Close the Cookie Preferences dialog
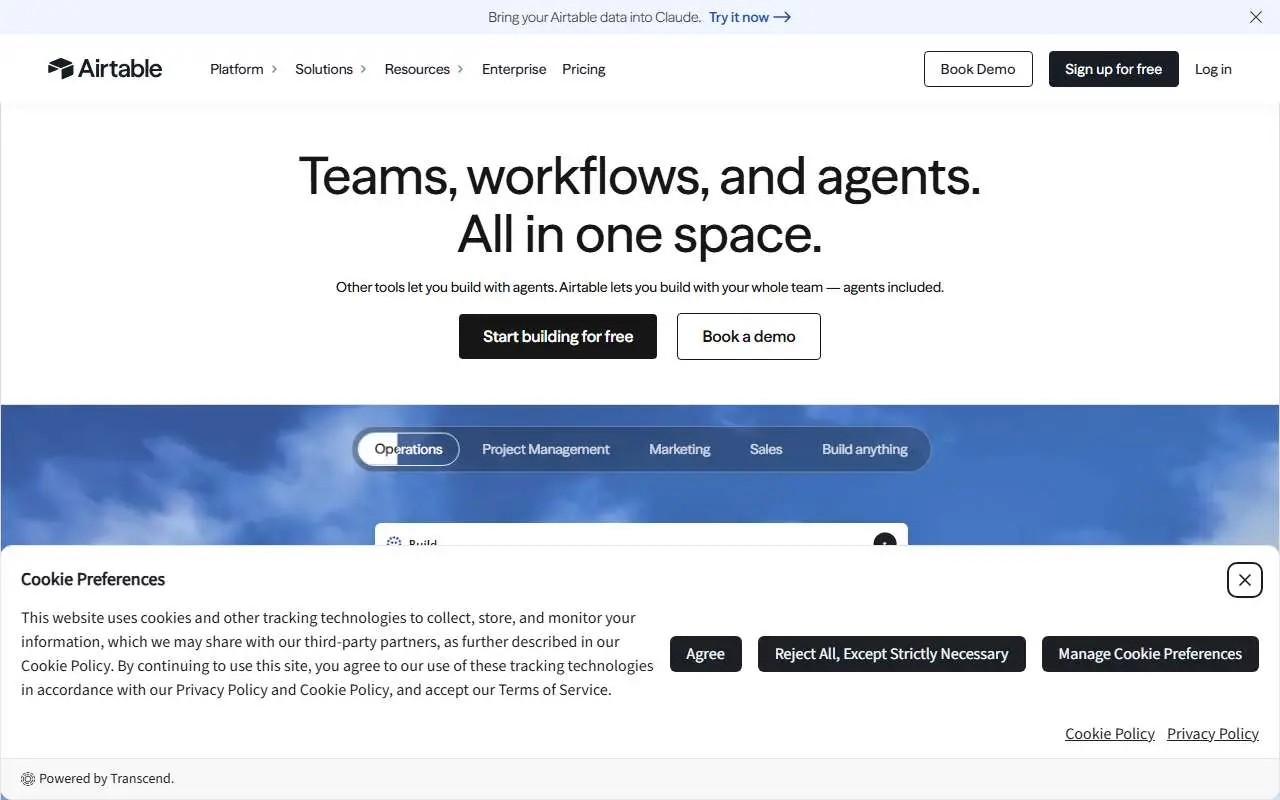The width and height of the screenshot is (1280, 800). (1244, 580)
